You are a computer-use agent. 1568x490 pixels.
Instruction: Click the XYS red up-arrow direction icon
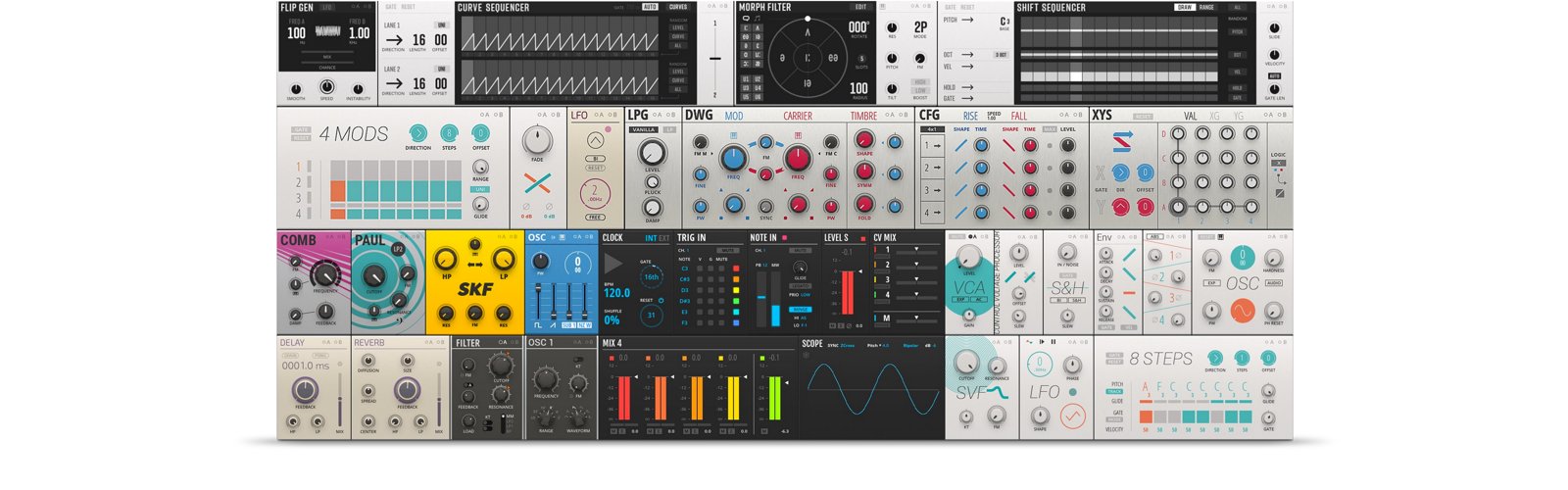click(1122, 206)
